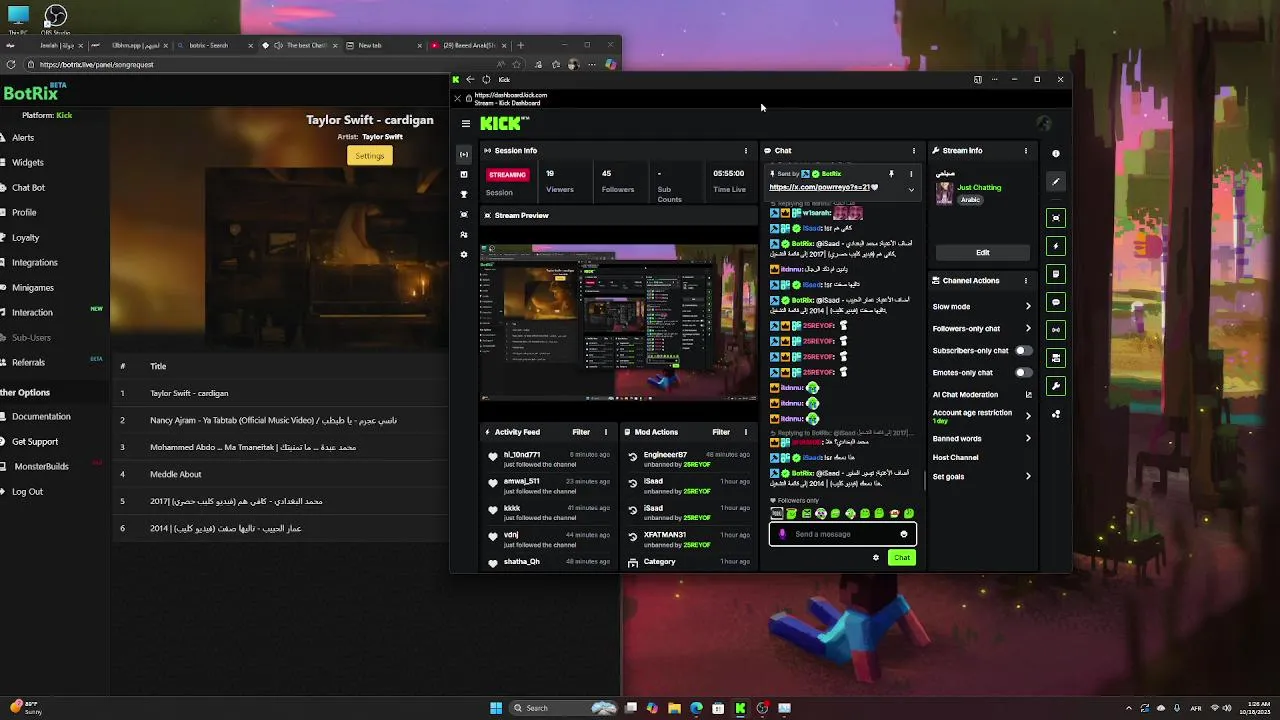Click the user avatar in Kick header
1280x720 pixels.
1044,123
